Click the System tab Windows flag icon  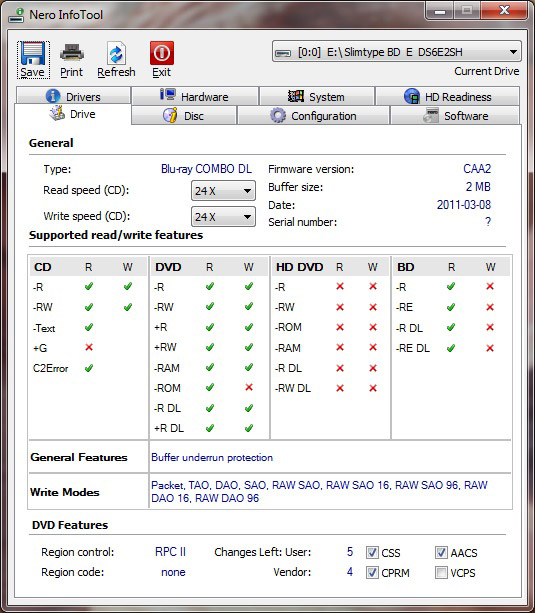point(296,96)
